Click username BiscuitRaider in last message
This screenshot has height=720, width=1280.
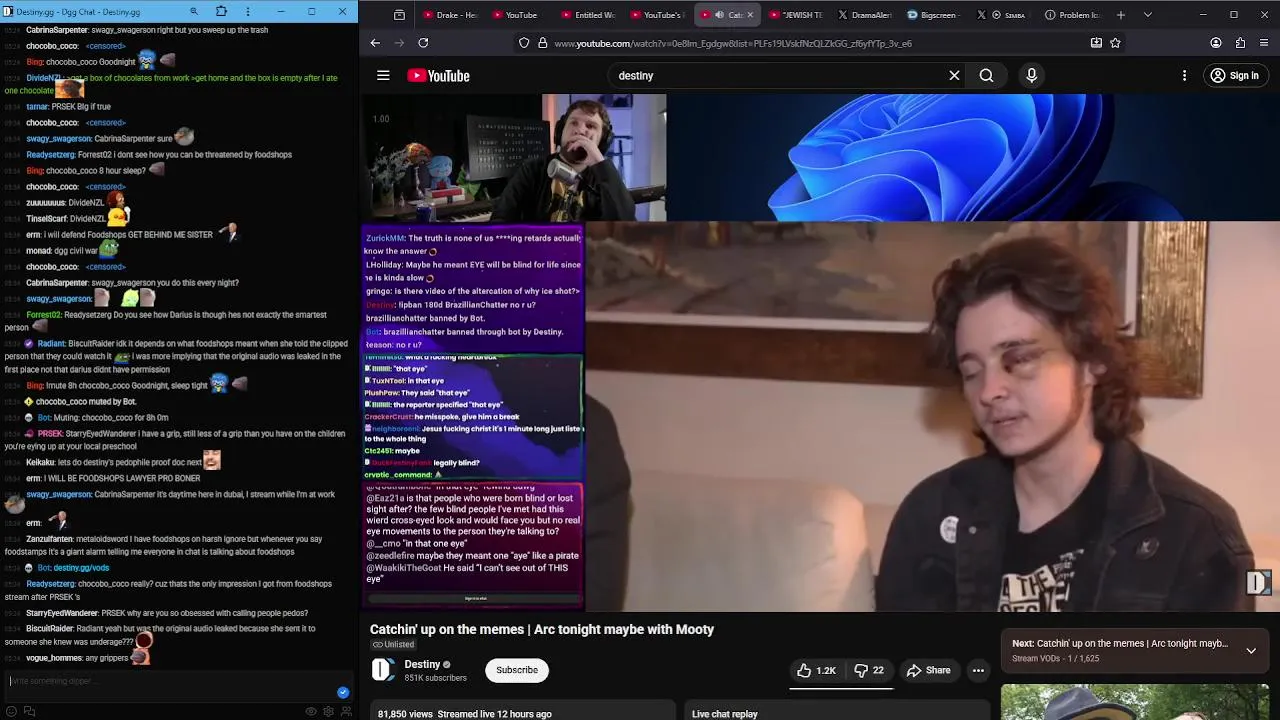pyautogui.click(x=49, y=628)
